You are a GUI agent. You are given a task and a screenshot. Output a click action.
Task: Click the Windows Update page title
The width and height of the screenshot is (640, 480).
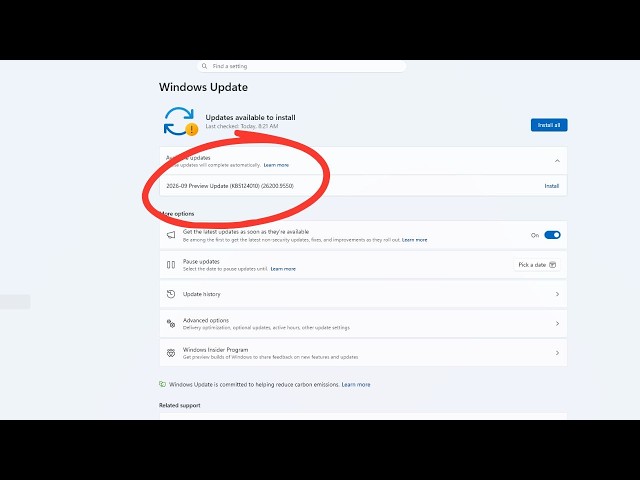pos(203,87)
